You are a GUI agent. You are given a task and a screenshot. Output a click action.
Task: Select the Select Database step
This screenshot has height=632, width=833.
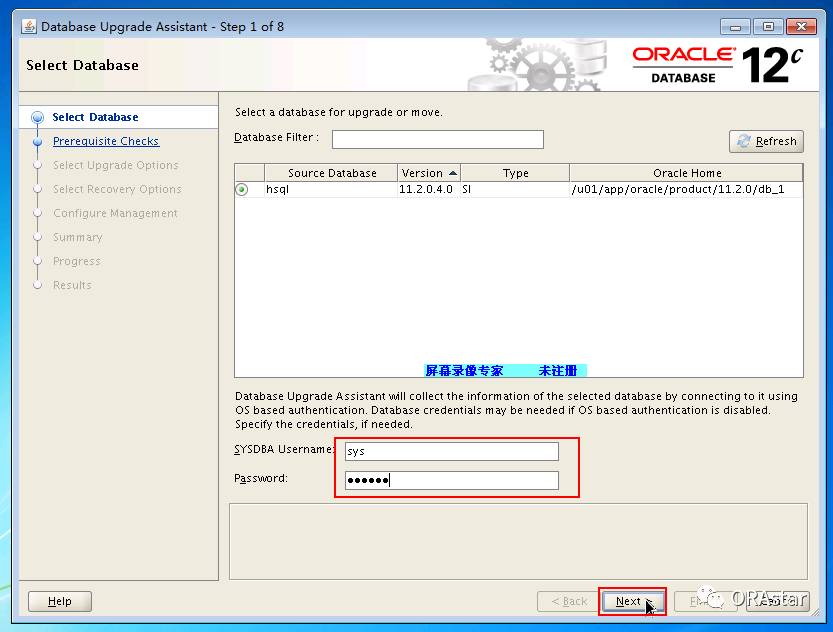(x=95, y=117)
